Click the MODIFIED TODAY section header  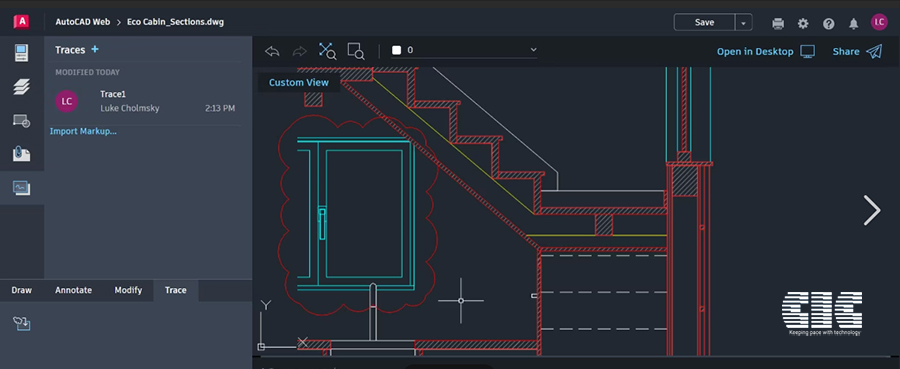(87, 72)
